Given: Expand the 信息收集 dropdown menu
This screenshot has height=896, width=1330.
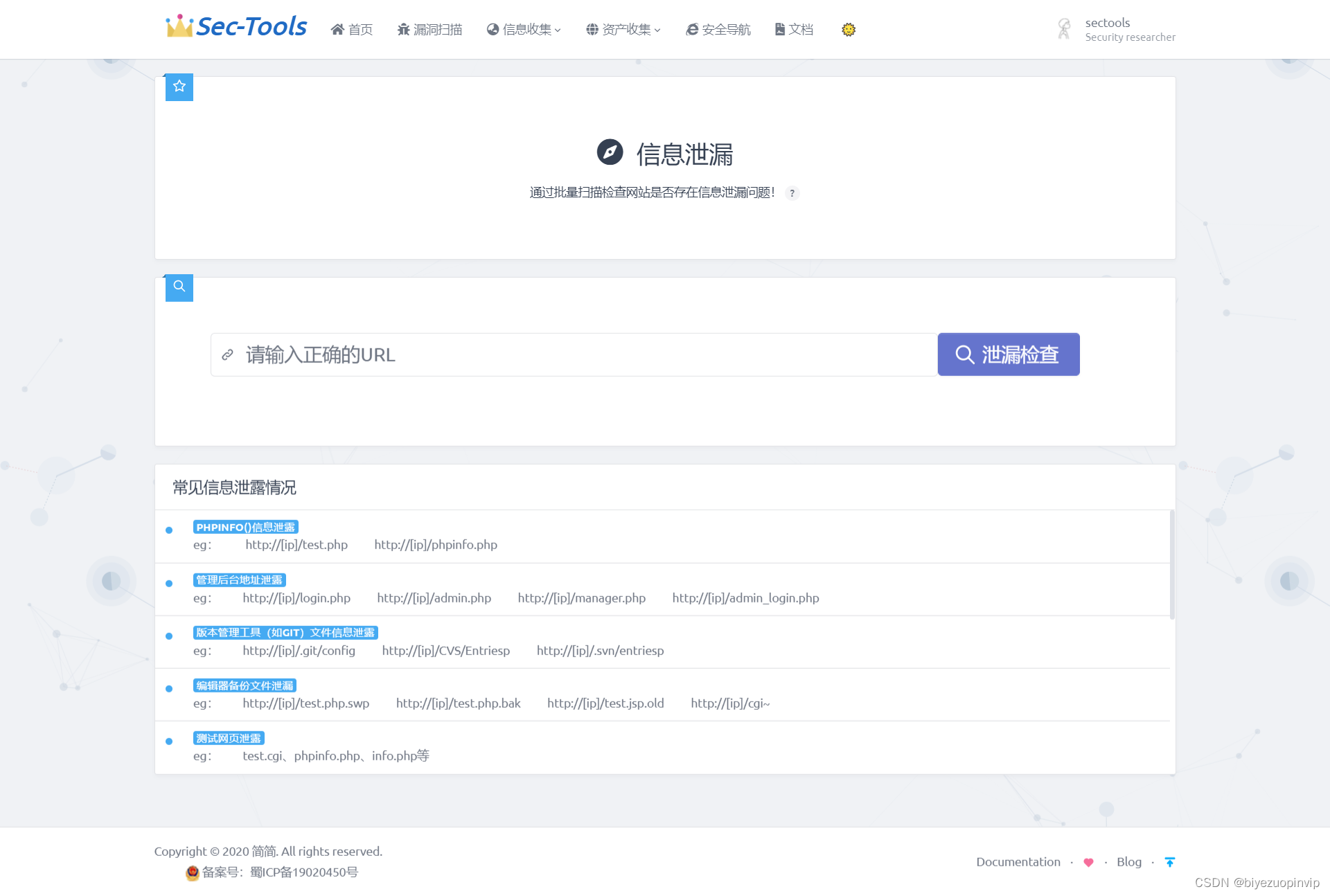Looking at the screenshot, I should 523,29.
